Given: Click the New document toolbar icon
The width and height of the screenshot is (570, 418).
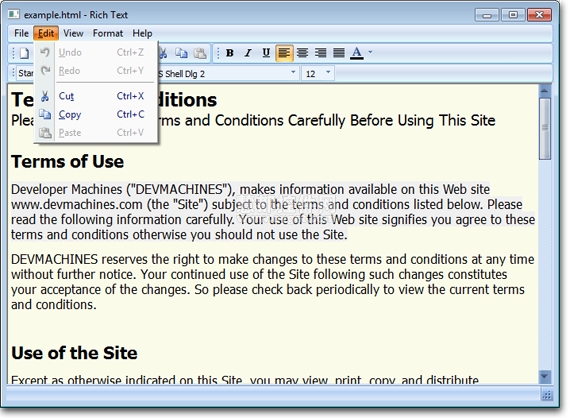Looking at the screenshot, I should point(24,53).
